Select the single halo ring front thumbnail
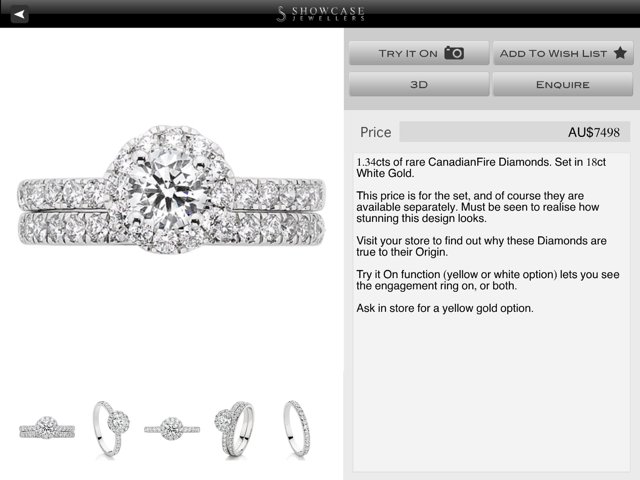This screenshot has width=640, height=480. point(172,429)
